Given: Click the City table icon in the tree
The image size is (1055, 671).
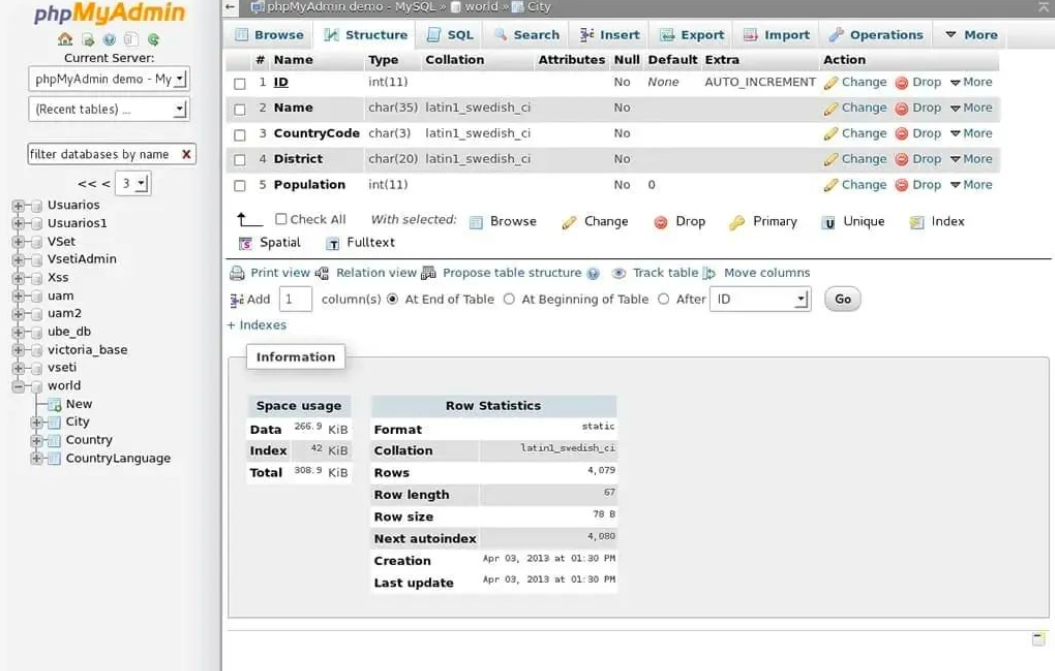Looking at the screenshot, I should click(54, 422).
